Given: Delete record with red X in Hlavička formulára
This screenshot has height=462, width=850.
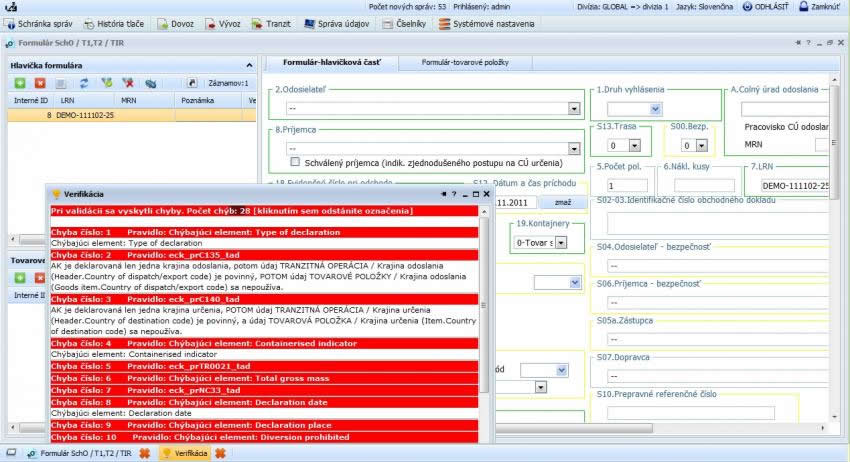Looking at the screenshot, I should 40,83.
